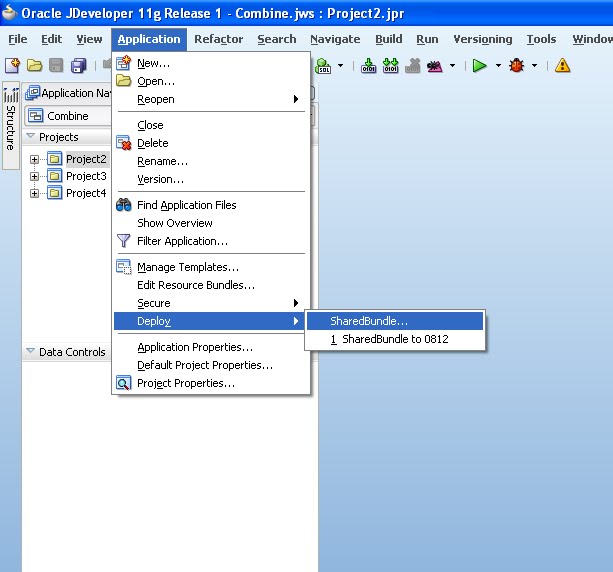Image resolution: width=613 pixels, height=572 pixels.
Task: Open the Debug dropdown arrow
Action: point(534,65)
